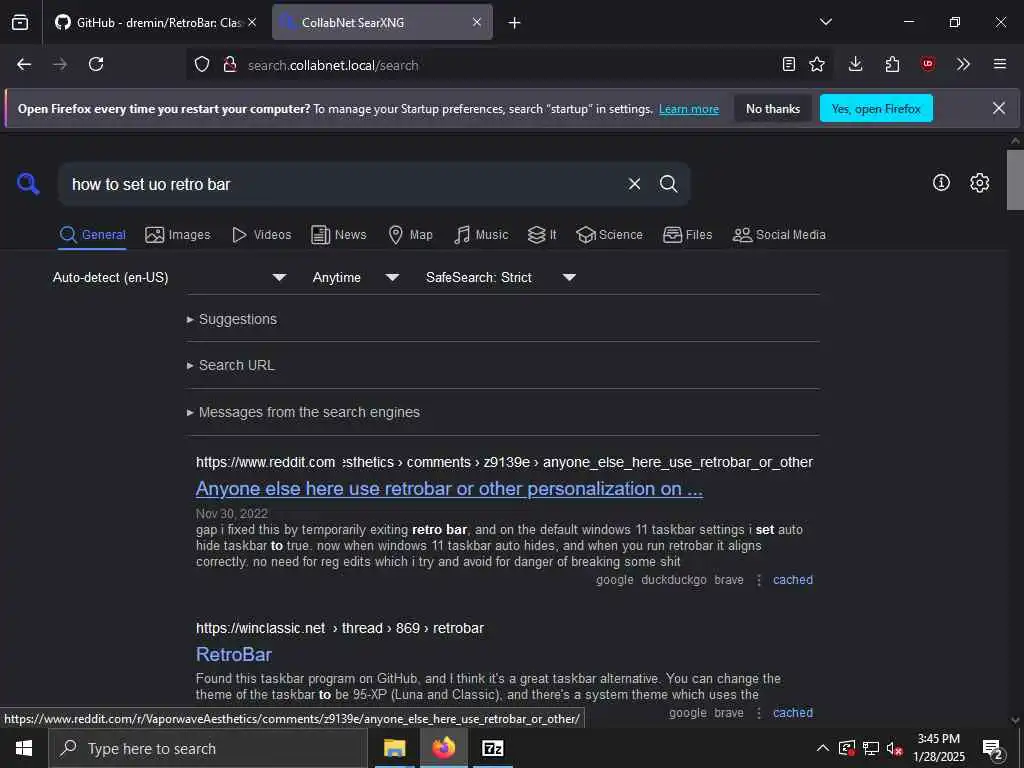Open the extensions puzzle icon

click(x=892, y=64)
